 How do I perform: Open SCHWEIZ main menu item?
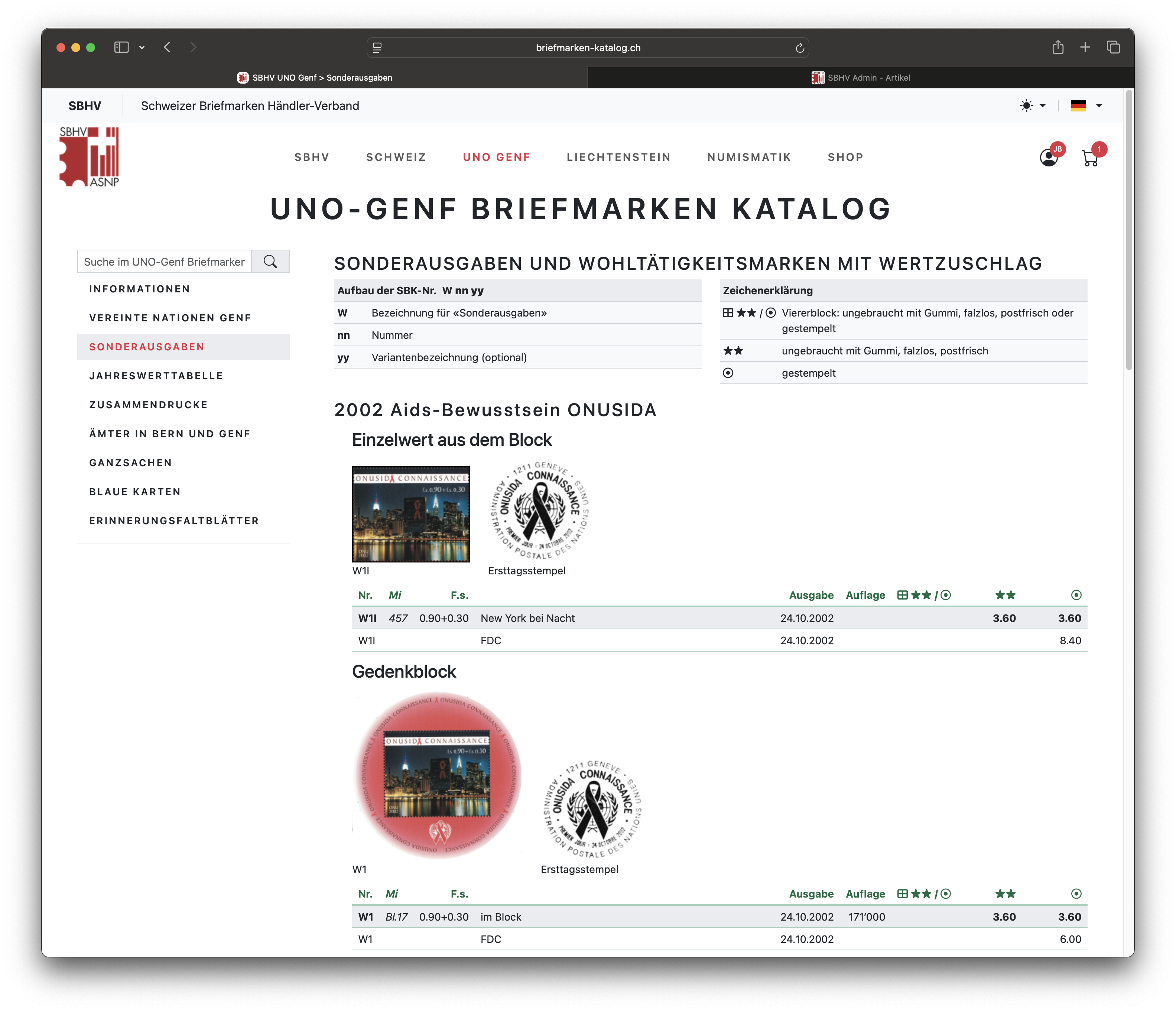click(x=396, y=157)
